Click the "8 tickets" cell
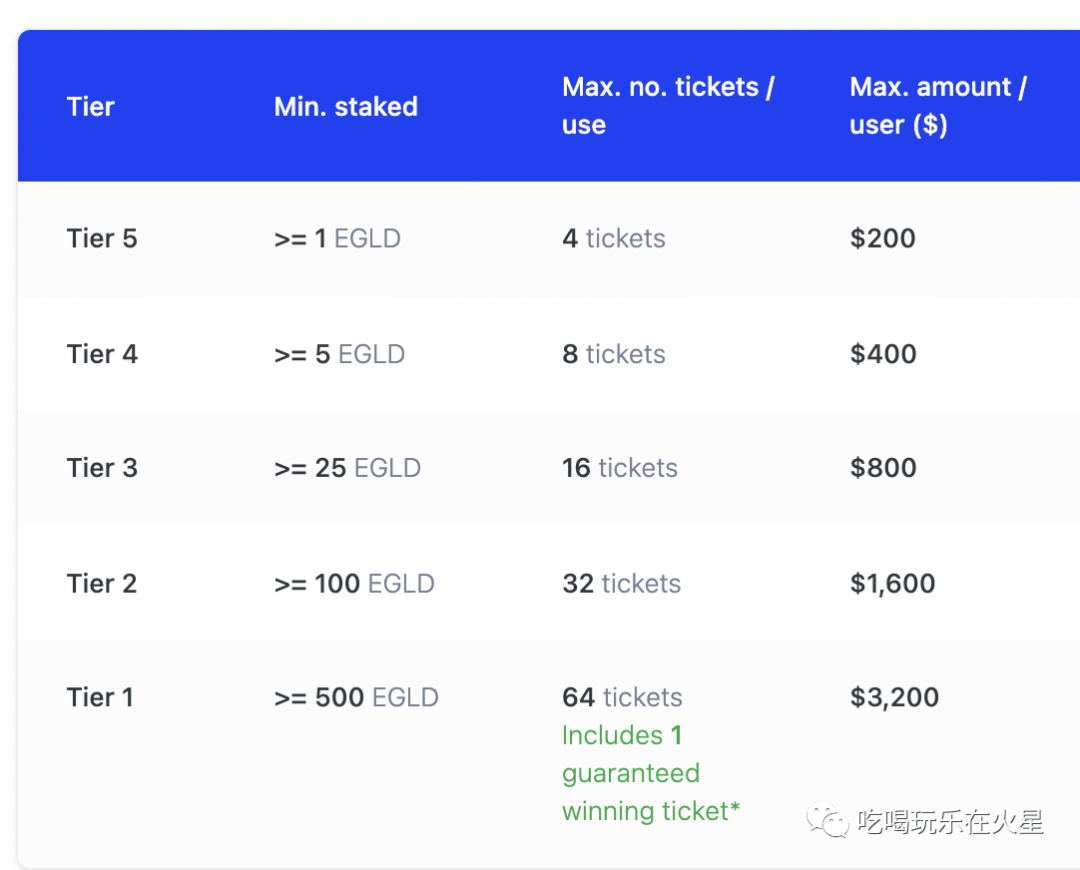The width and height of the screenshot is (1080, 870). tap(614, 354)
